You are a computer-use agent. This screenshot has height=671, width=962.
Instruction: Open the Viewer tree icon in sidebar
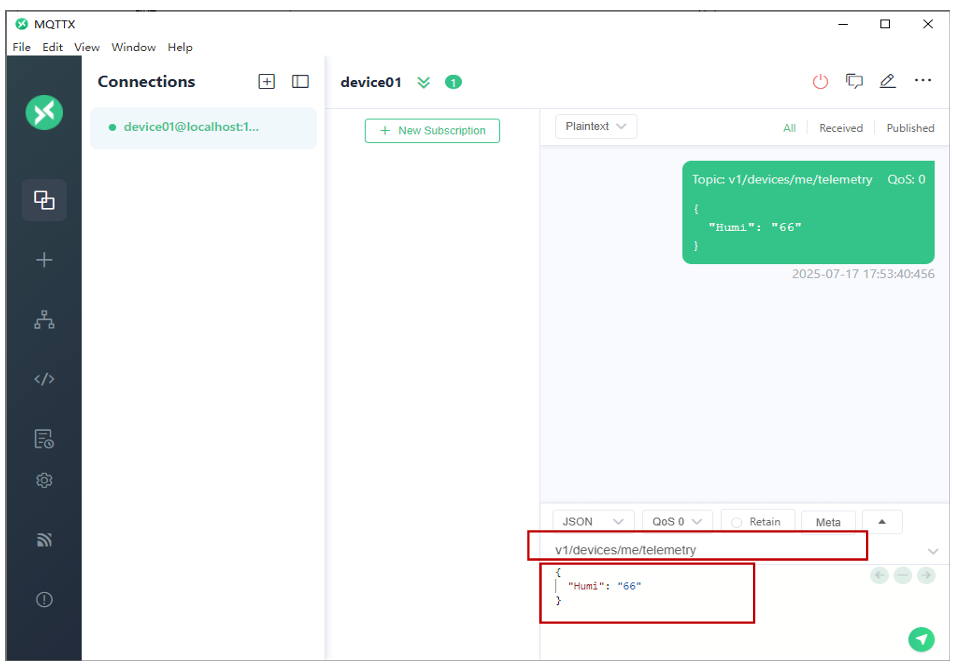(x=44, y=320)
